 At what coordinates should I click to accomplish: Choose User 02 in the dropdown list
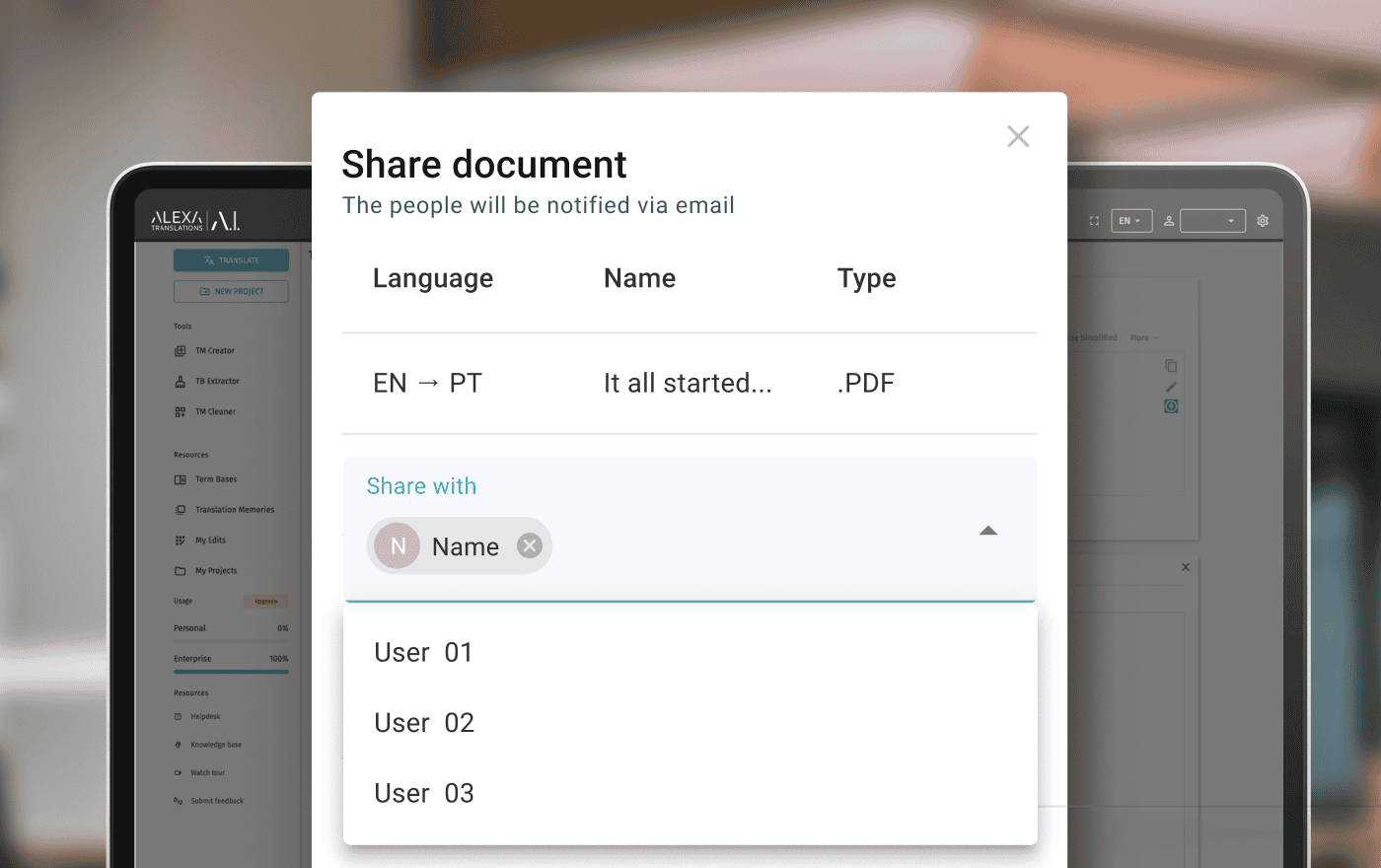point(424,723)
